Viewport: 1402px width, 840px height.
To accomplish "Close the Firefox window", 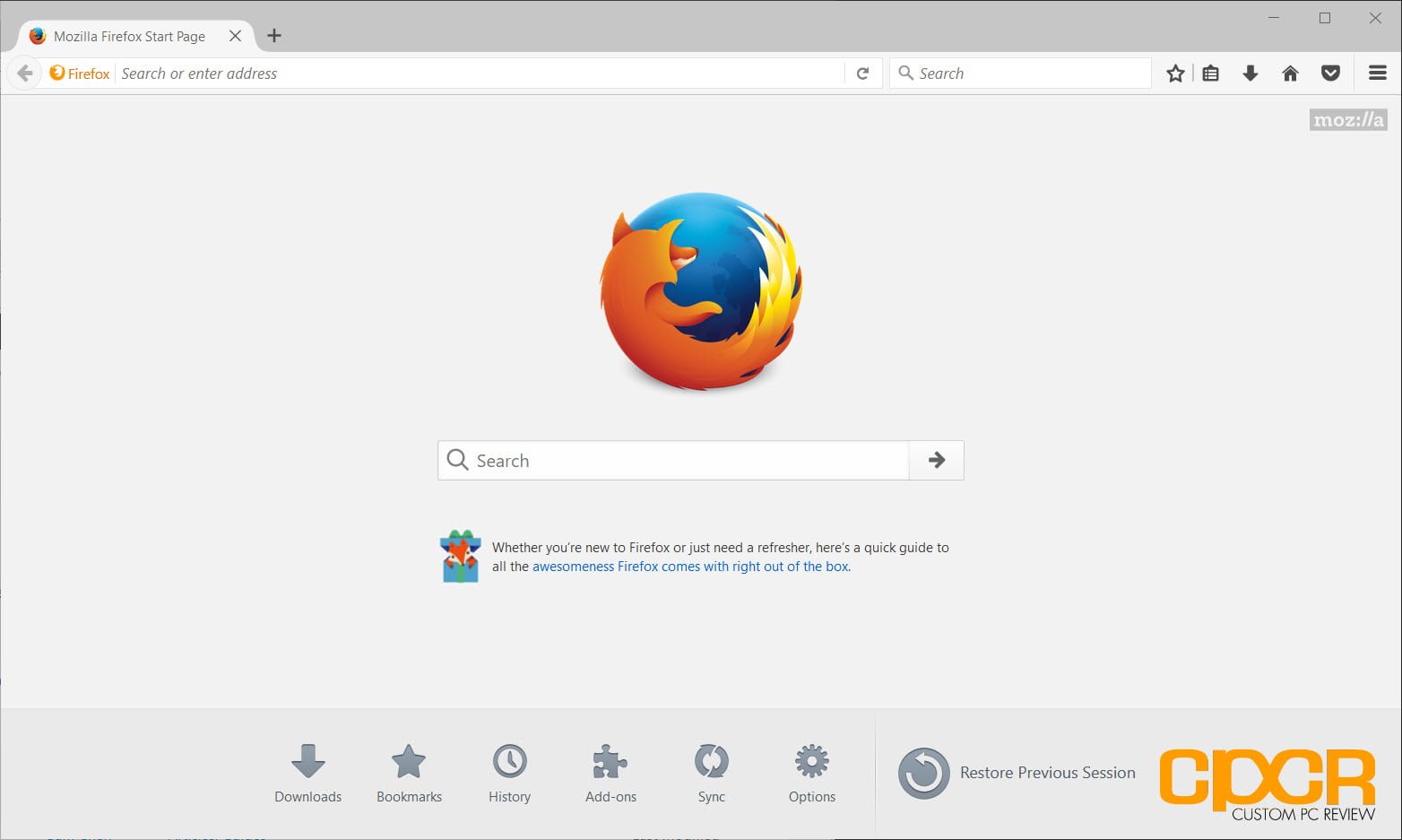I will coord(1375,18).
